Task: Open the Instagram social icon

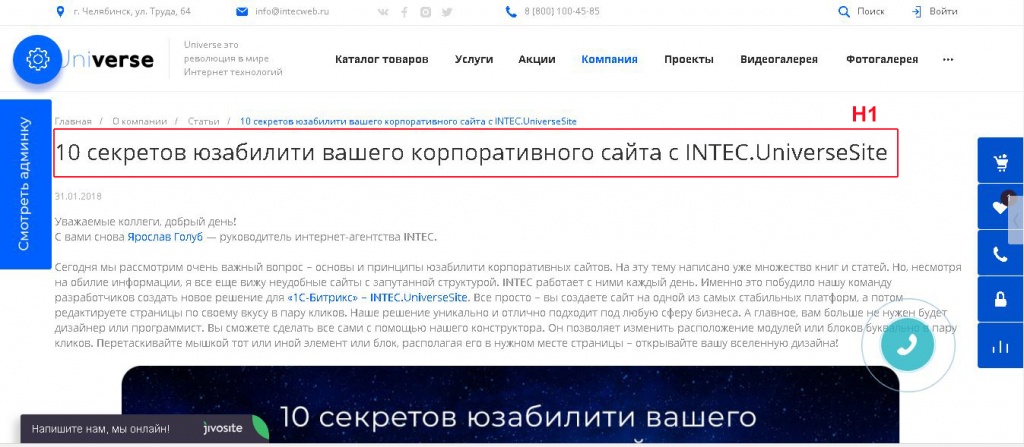Action: click(426, 12)
